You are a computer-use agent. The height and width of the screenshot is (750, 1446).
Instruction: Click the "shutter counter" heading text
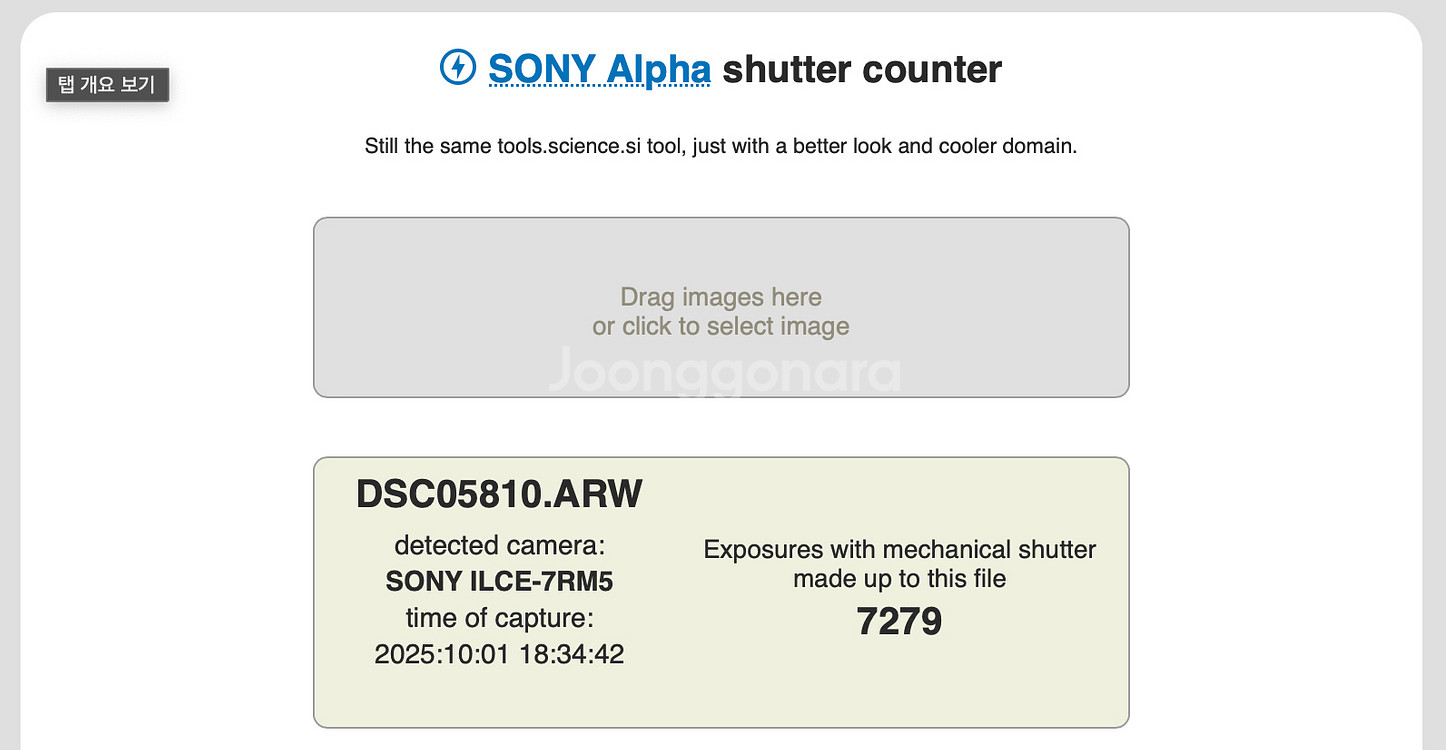[861, 69]
